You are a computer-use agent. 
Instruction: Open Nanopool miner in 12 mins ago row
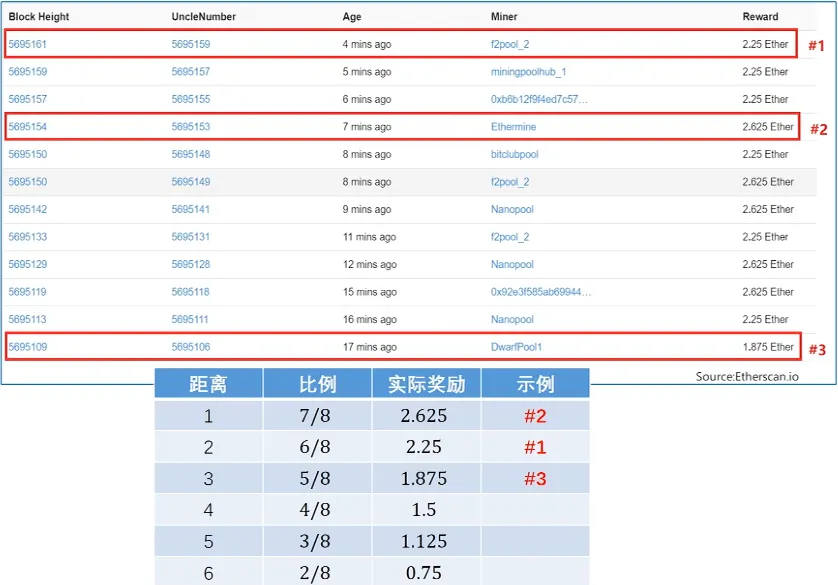(512, 264)
